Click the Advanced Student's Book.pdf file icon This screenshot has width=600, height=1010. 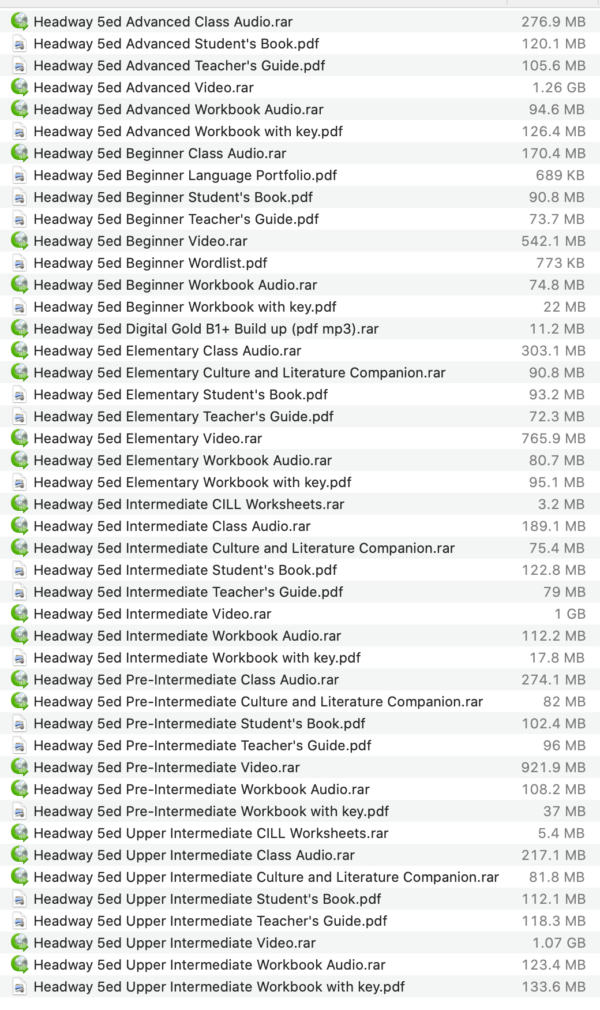[x=19, y=44]
